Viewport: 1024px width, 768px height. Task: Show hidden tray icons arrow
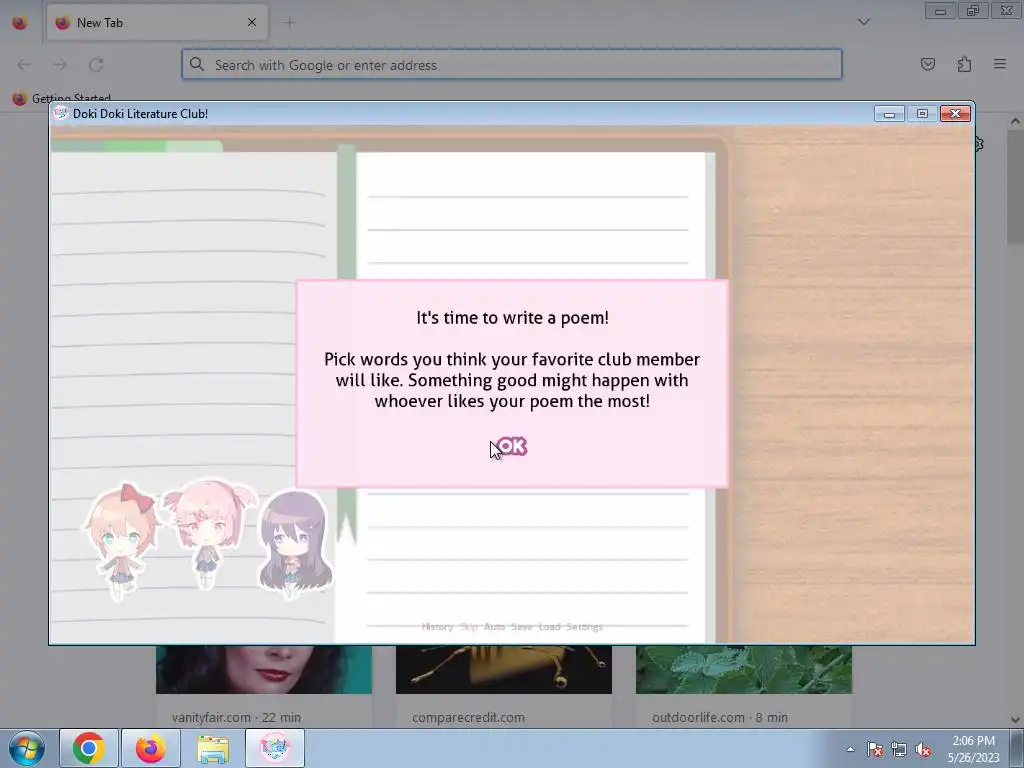[850, 749]
